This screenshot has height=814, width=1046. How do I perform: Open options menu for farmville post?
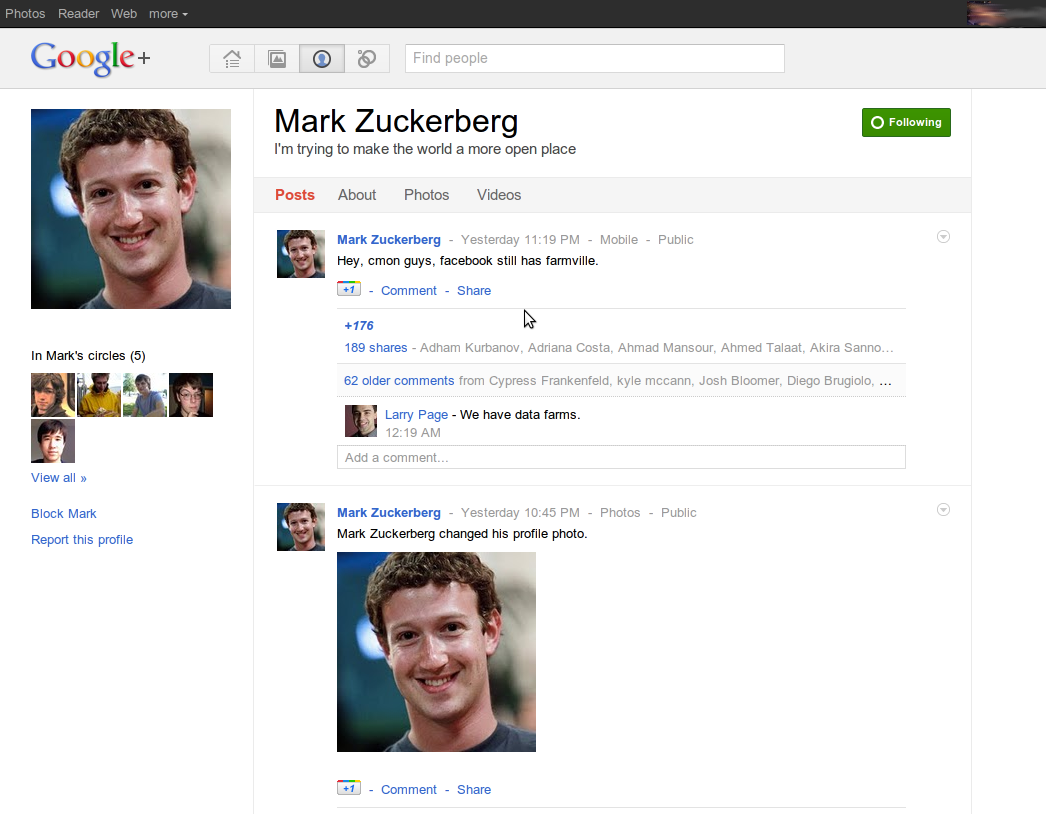point(943,237)
